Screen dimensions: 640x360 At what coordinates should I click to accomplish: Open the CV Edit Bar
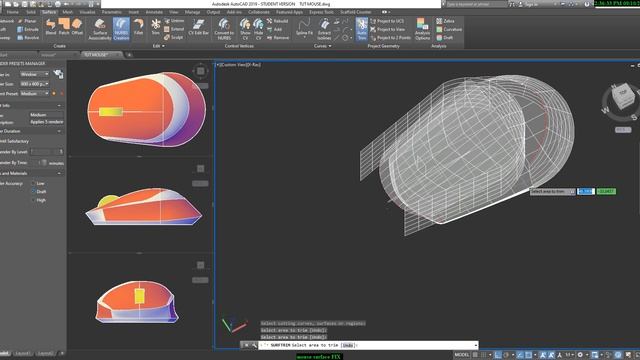pos(199,27)
